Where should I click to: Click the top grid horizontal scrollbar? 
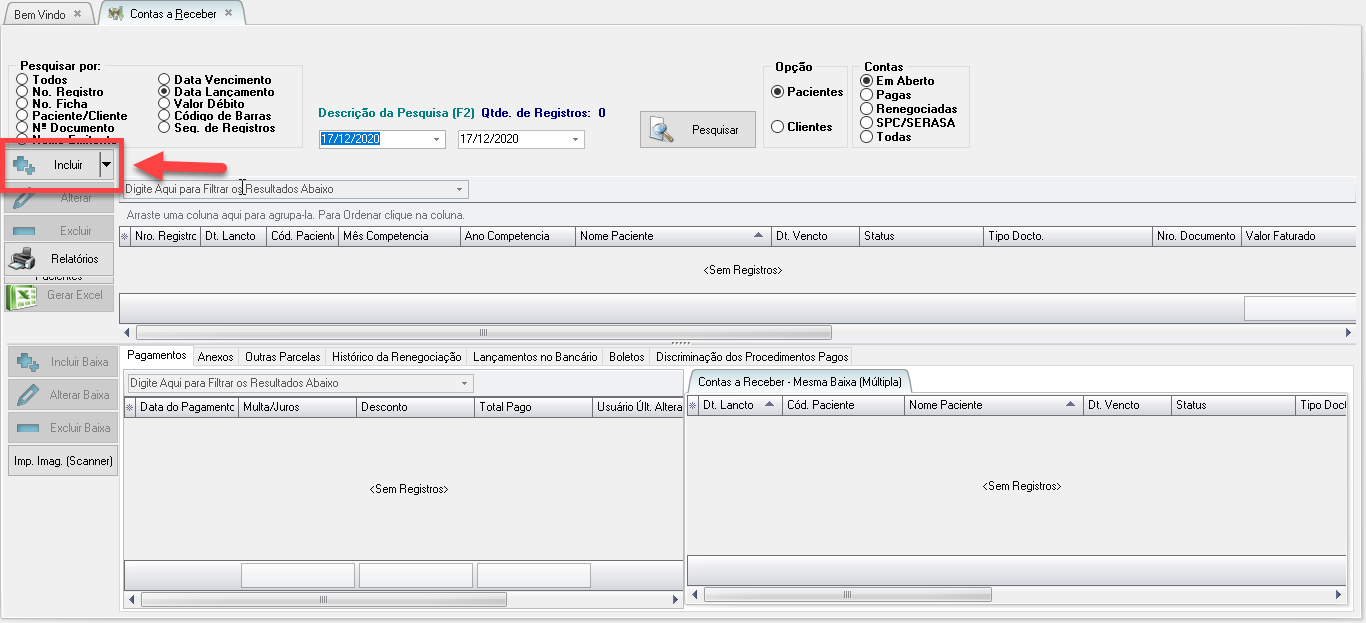click(x=483, y=332)
